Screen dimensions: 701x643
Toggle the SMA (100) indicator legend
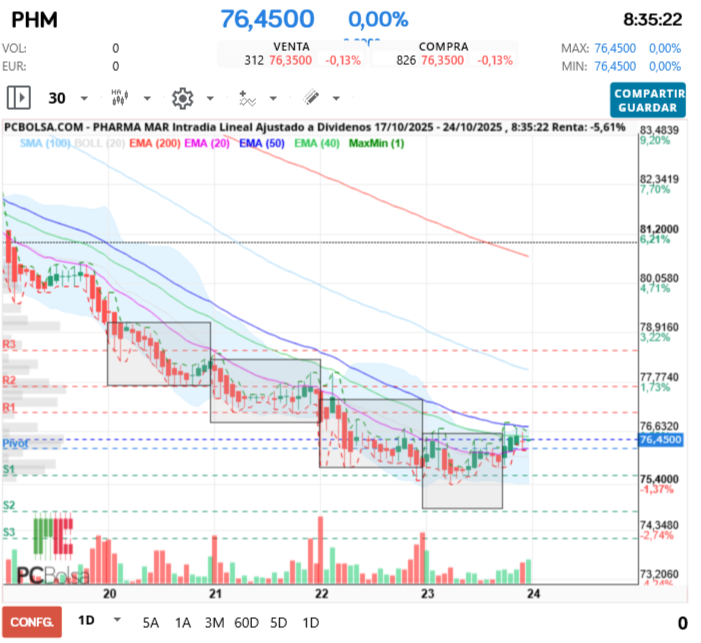point(45,144)
